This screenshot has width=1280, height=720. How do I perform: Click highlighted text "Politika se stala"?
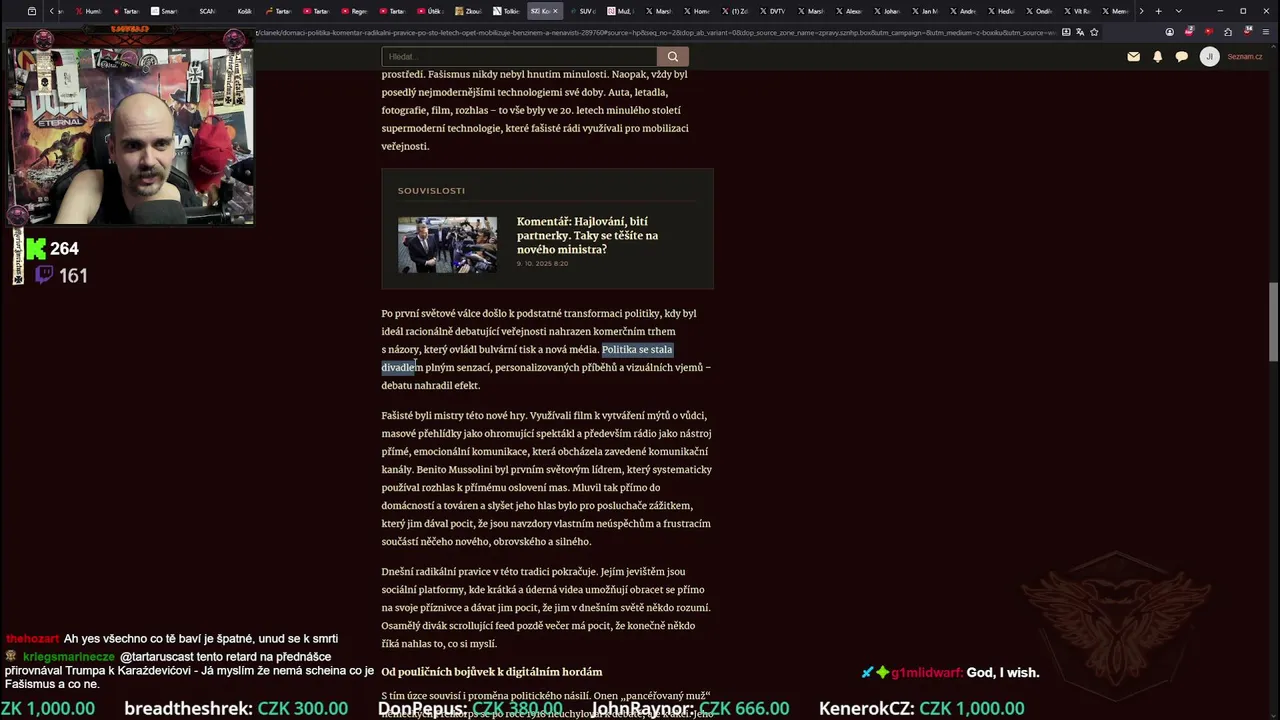pyautogui.click(x=637, y=349)
